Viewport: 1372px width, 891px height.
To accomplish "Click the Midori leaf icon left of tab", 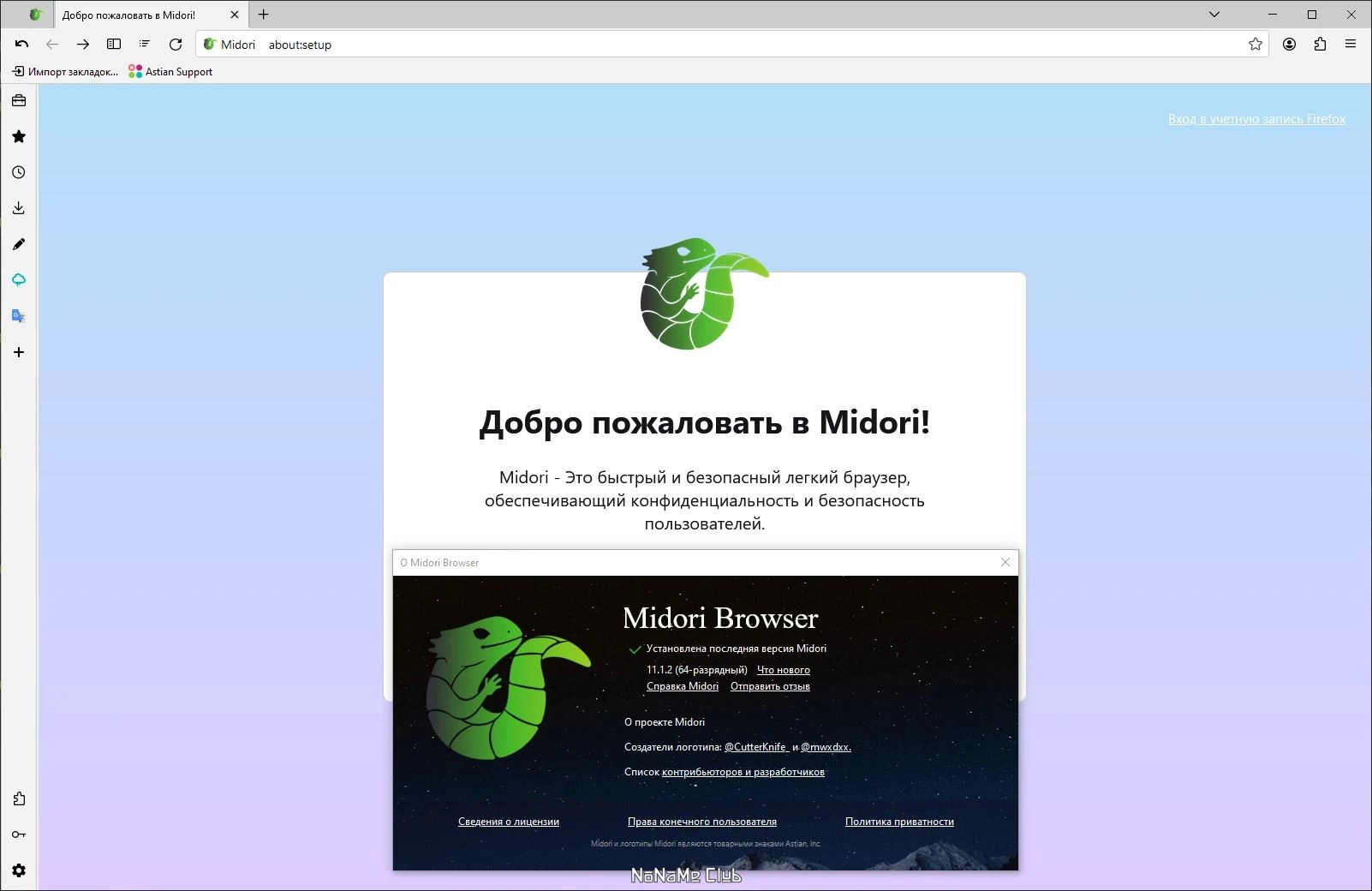I will (35, 15).
